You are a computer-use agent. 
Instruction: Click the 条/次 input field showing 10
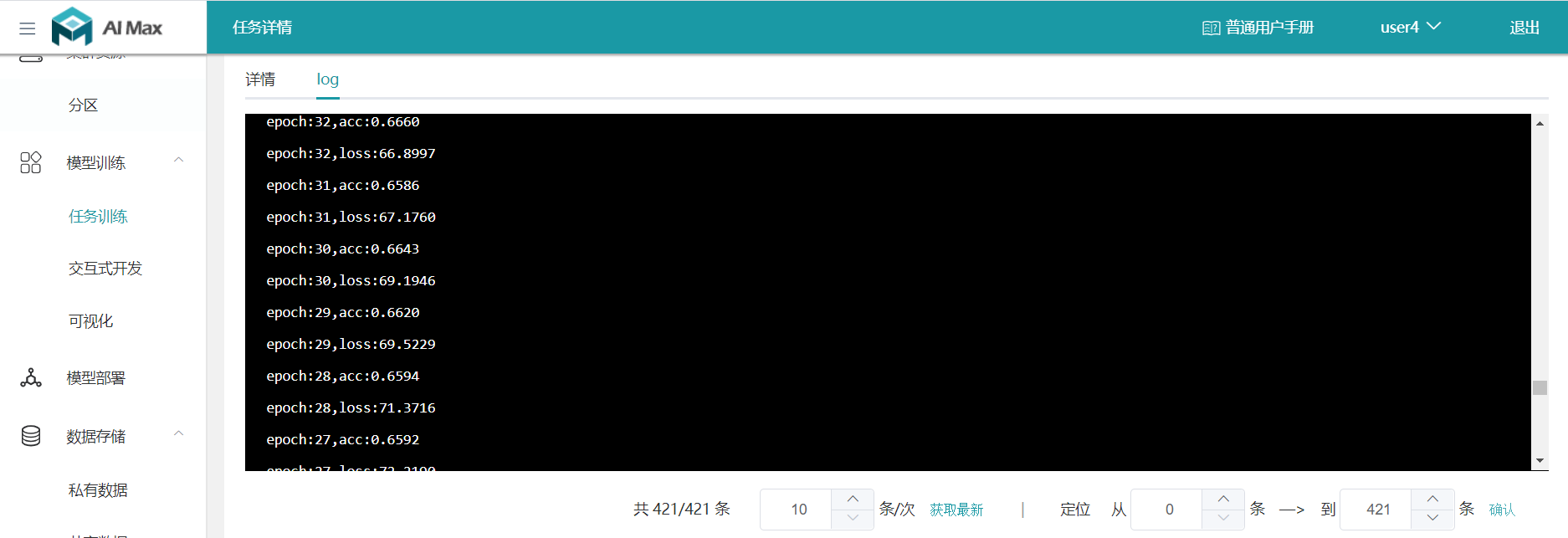[x=797, y=510]
